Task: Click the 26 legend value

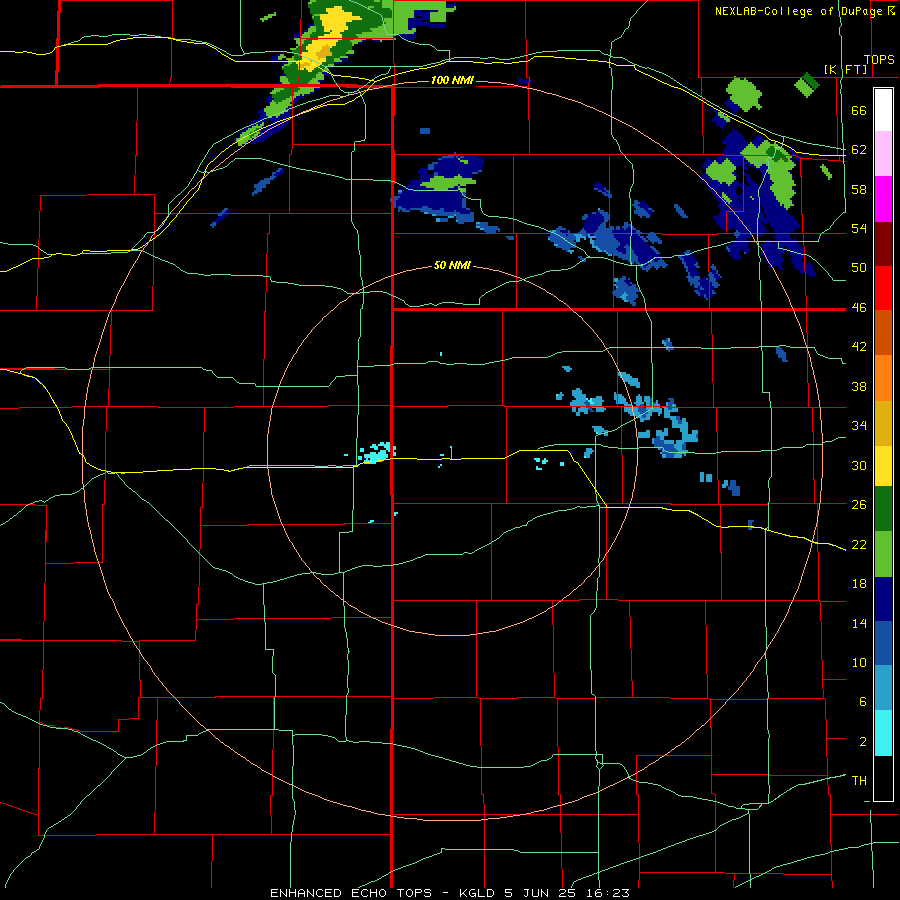Action: click(x=859, y=505)
